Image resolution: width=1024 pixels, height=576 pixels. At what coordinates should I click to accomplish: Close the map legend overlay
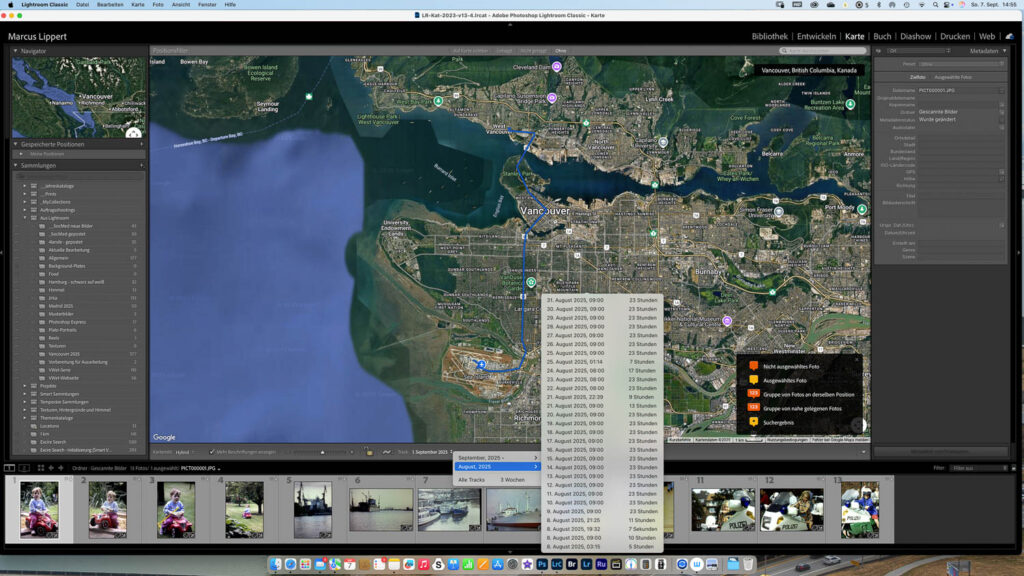point(857,359)
